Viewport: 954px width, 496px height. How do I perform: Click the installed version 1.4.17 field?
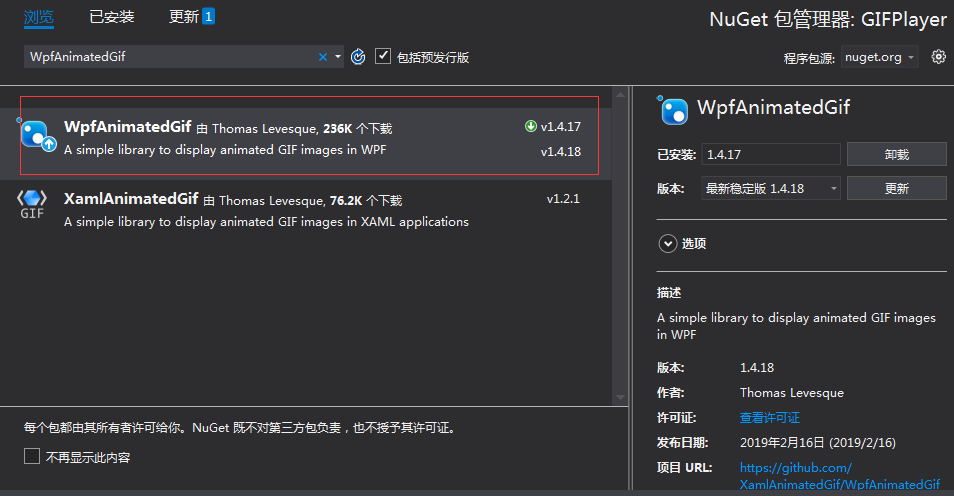coord(771,155)
